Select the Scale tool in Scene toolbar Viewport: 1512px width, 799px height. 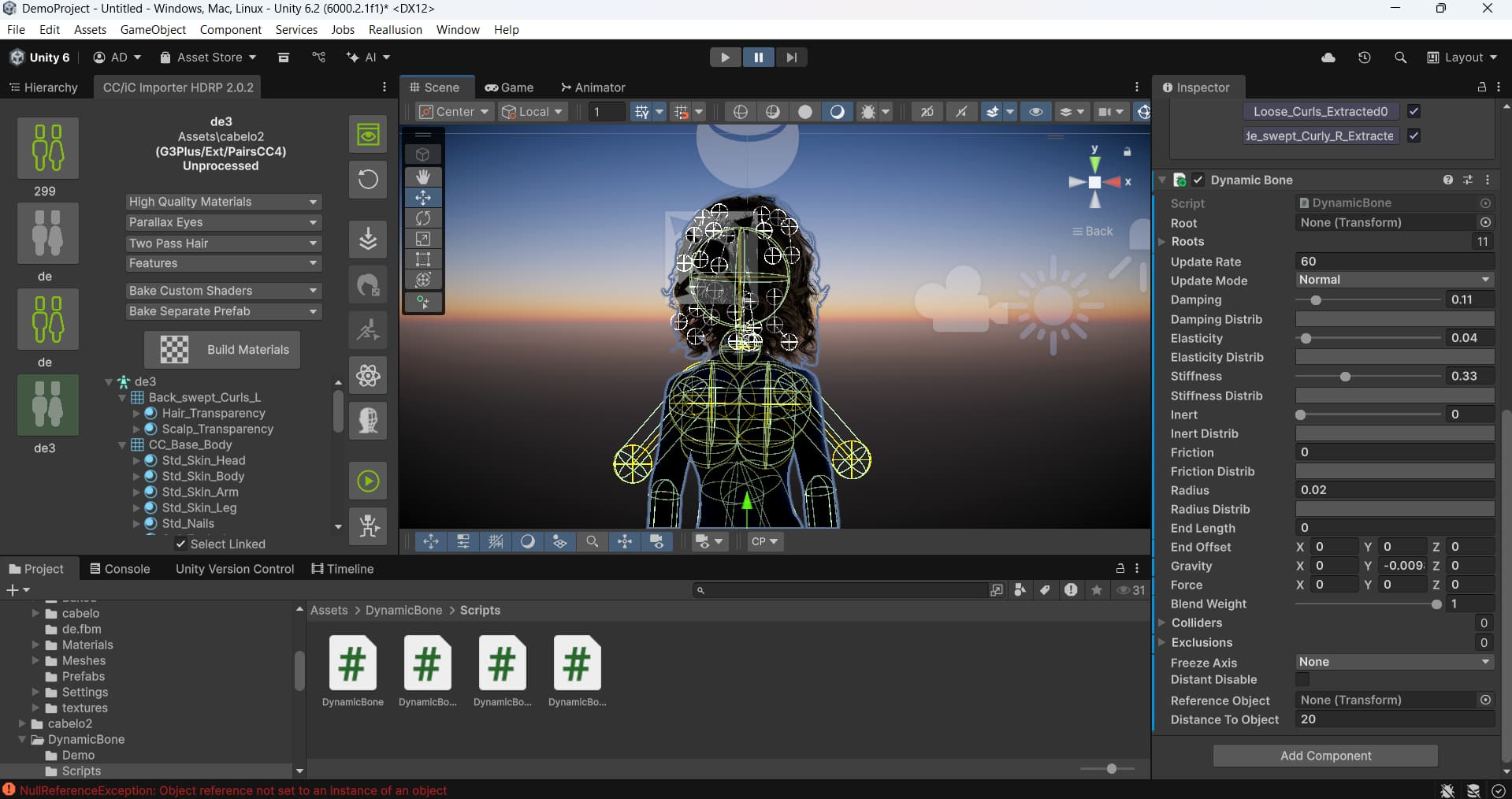point(423,239)
